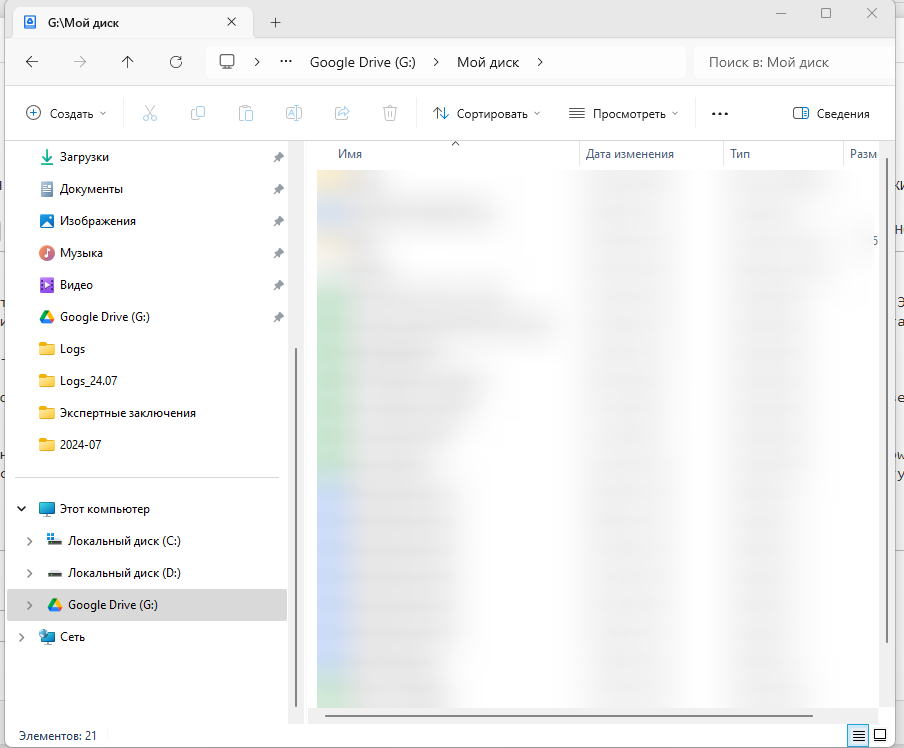The height and width of the screenshot is (748, 904).
Task: Open the three-dots more options menu
Action: point(720,114)
